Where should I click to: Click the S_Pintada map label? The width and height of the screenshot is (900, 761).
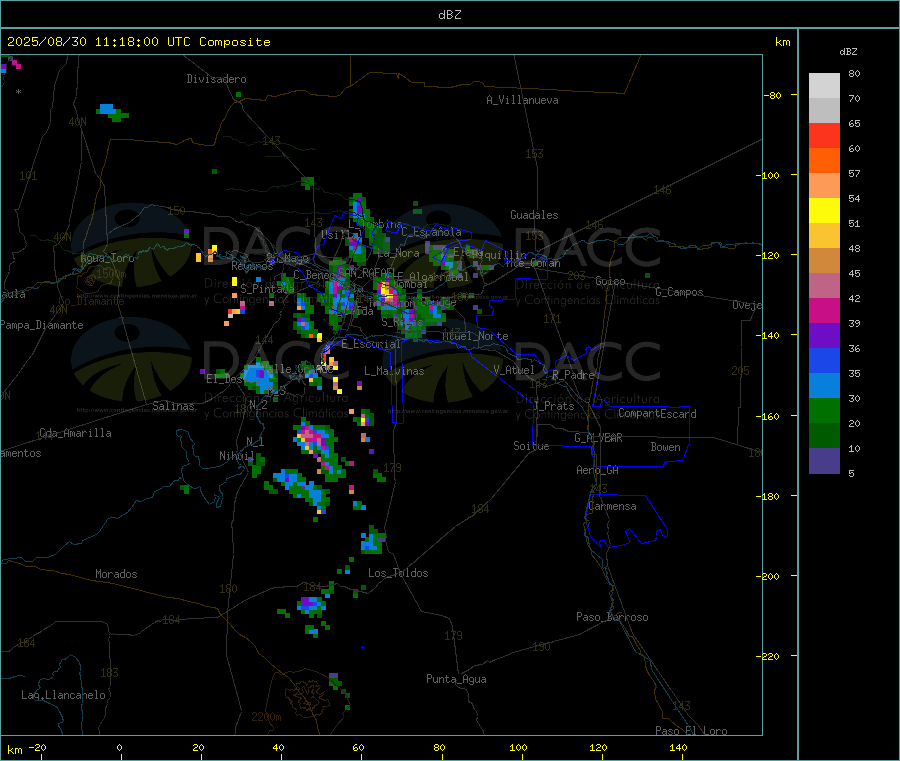[267, 289]
